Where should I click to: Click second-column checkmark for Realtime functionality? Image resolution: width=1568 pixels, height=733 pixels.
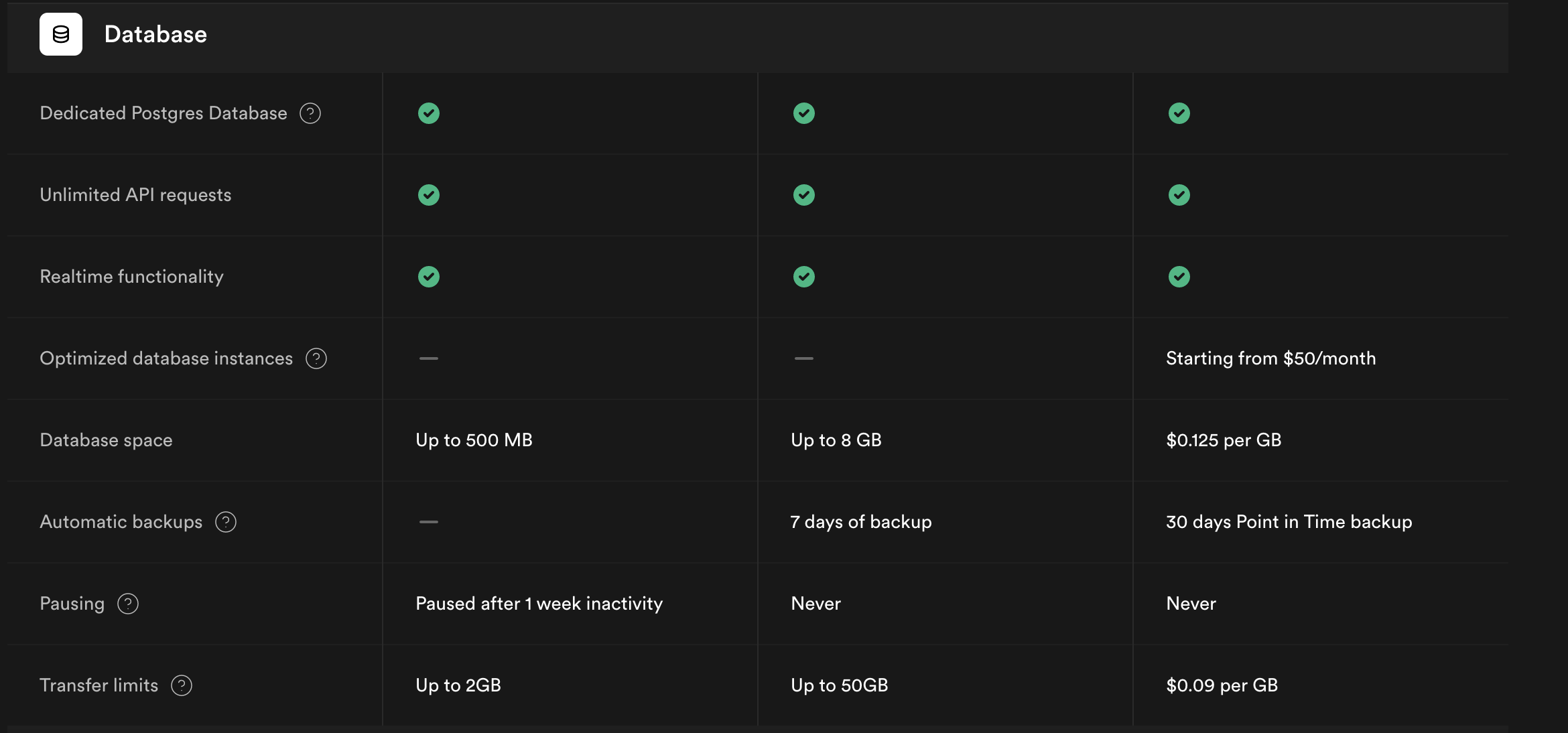(804, 277)
